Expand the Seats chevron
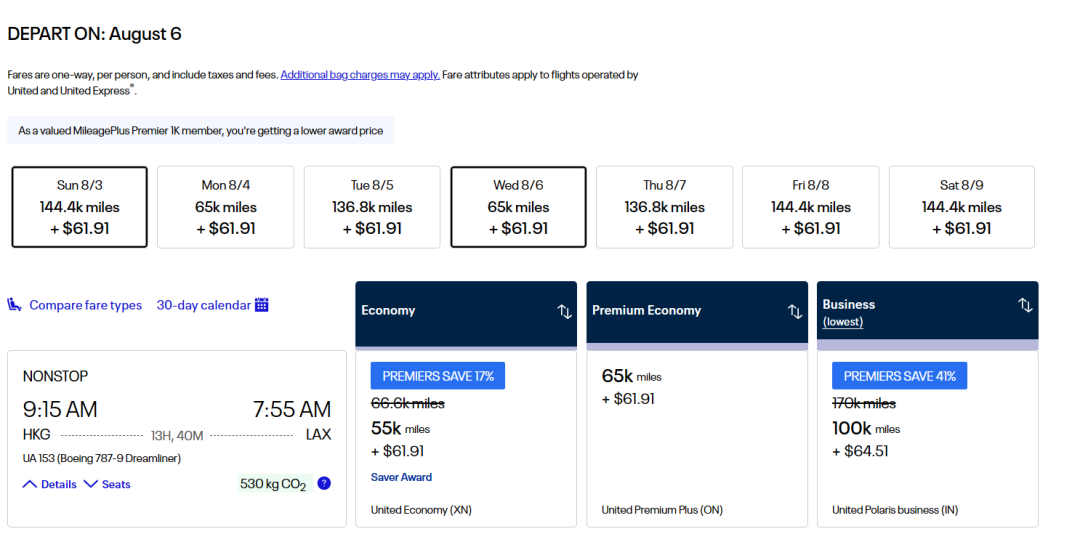The height and width of the screenshot is (534, 1080). [x=91, y=484]
